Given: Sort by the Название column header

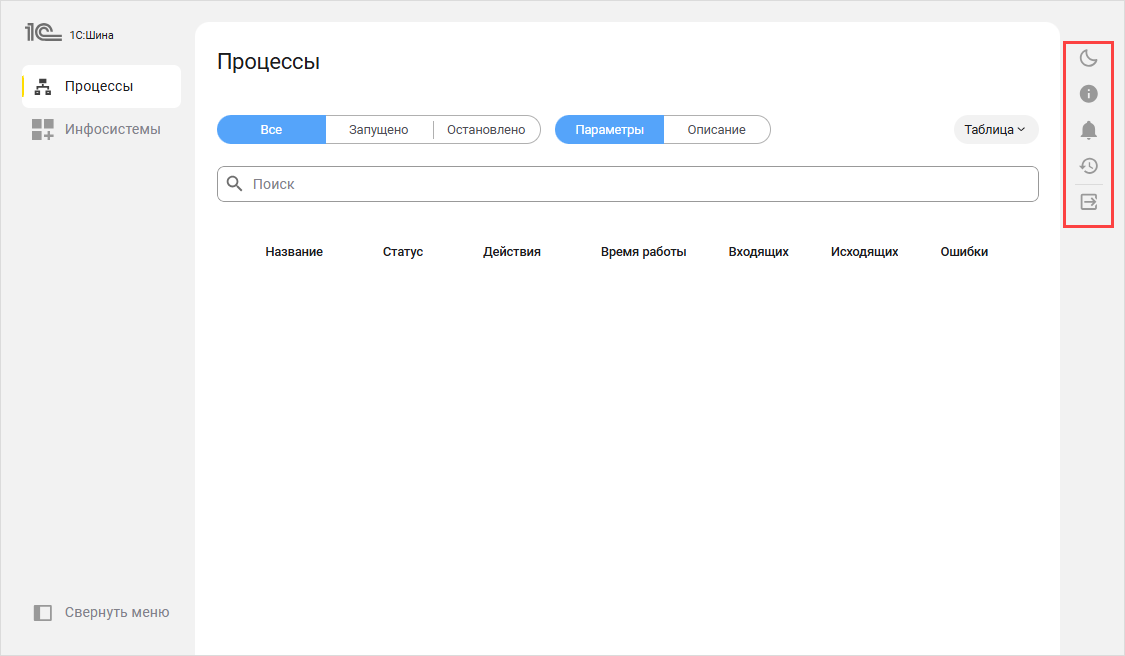Looking at the screenshot, I should (x=294, y=251).
